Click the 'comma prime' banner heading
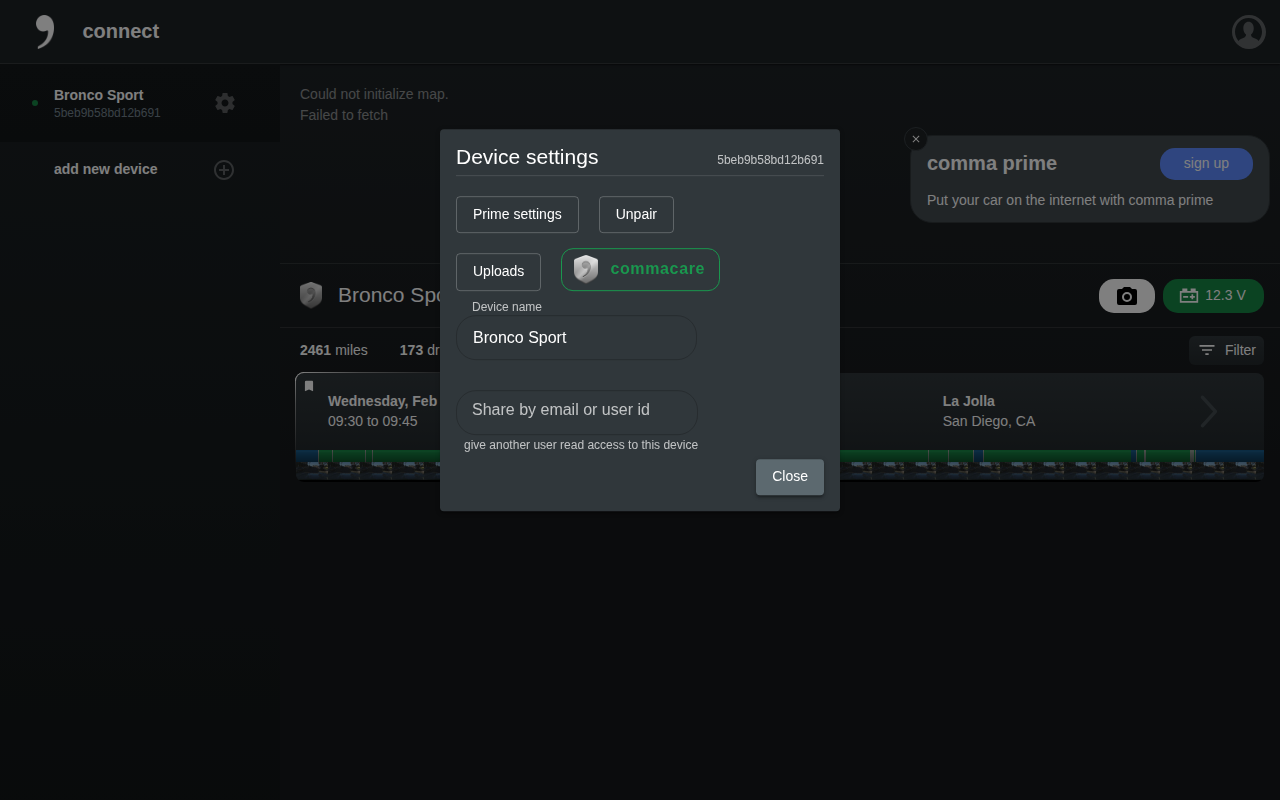The height and width of the screenshot is (800, 1280). 992,163
